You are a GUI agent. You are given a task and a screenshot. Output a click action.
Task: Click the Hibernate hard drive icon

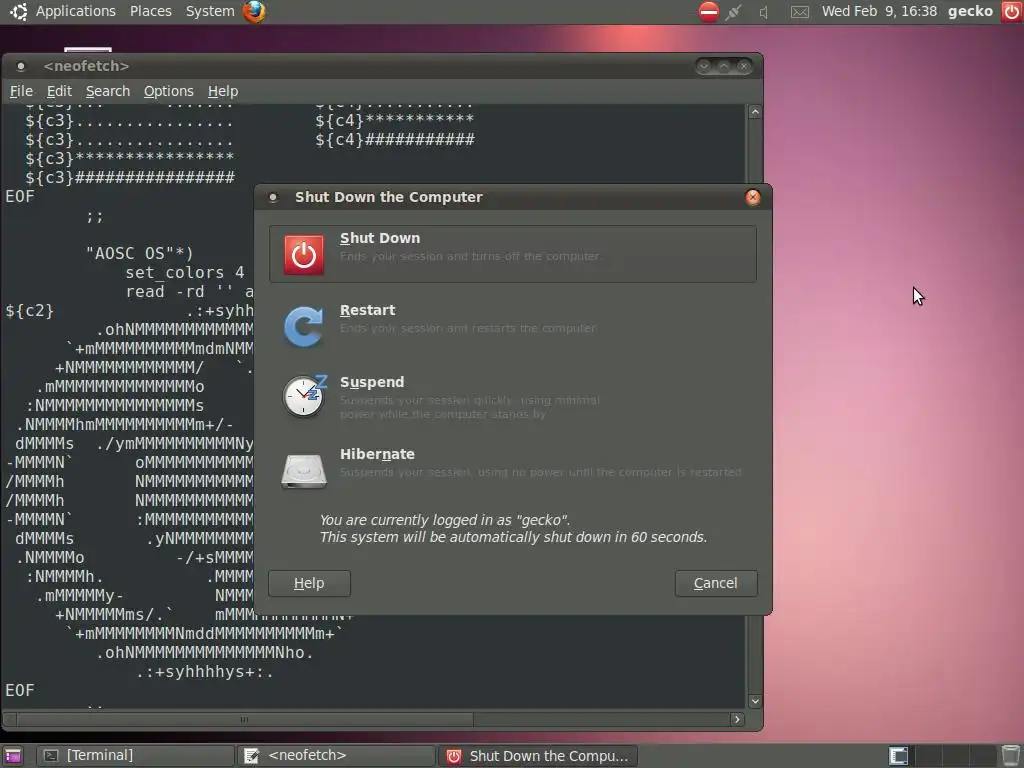[x=304, y=470]
